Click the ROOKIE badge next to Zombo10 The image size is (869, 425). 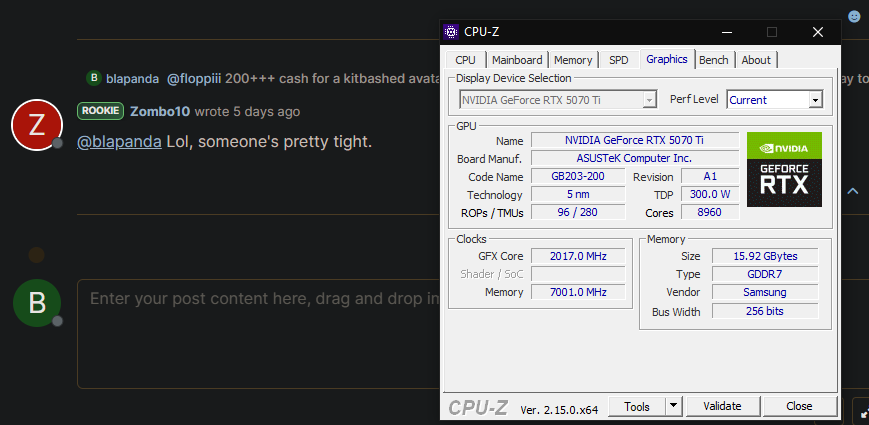100,111
